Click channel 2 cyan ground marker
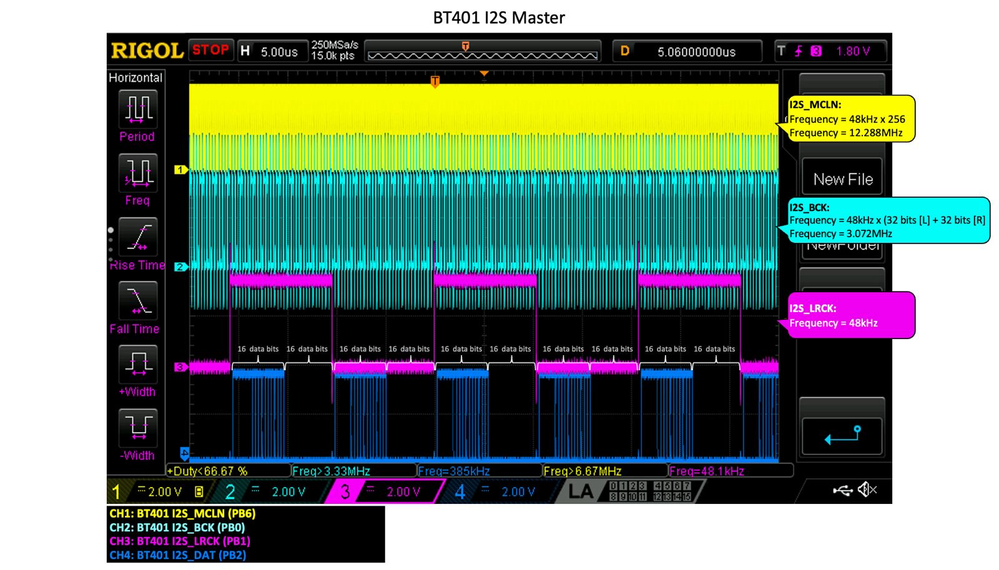 (181, 266)
